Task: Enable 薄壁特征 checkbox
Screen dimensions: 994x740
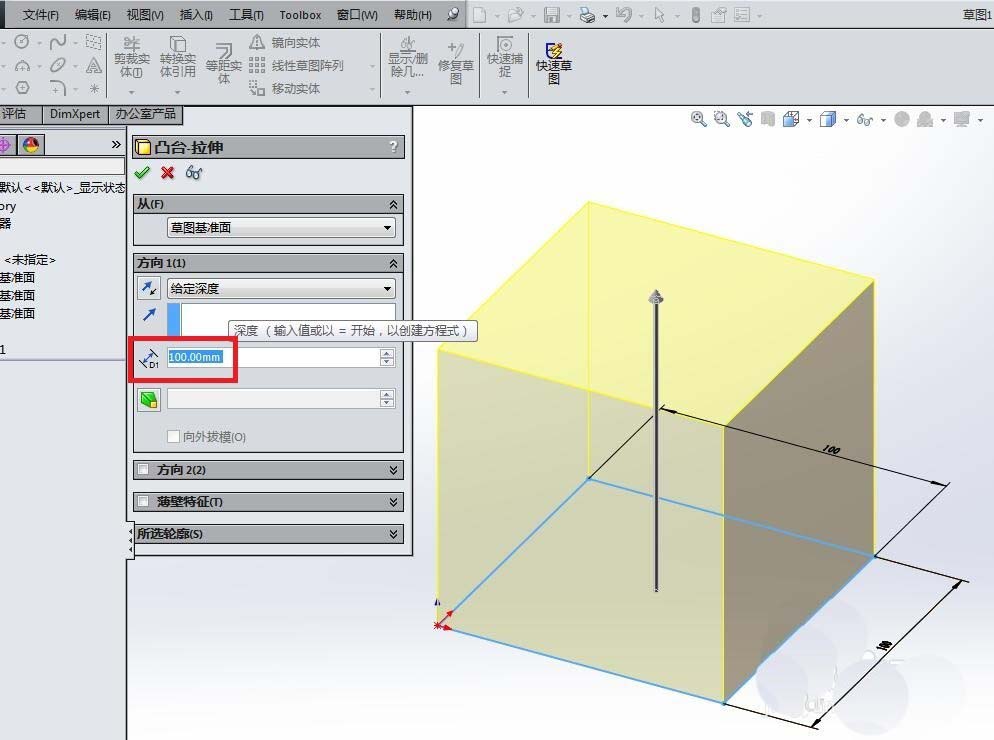Action: tap(143, 502)
